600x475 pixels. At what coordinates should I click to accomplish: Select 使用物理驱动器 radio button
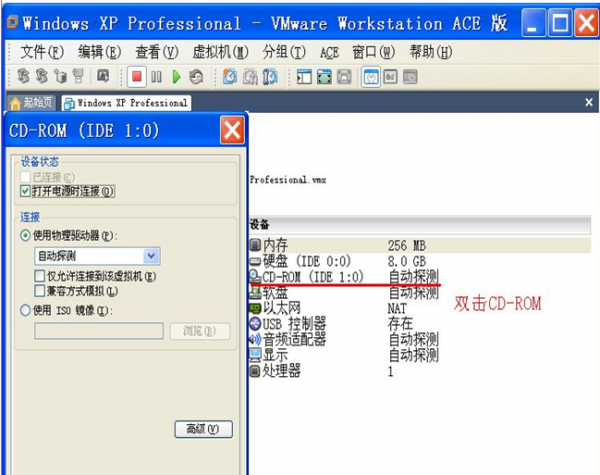[25, 235]
